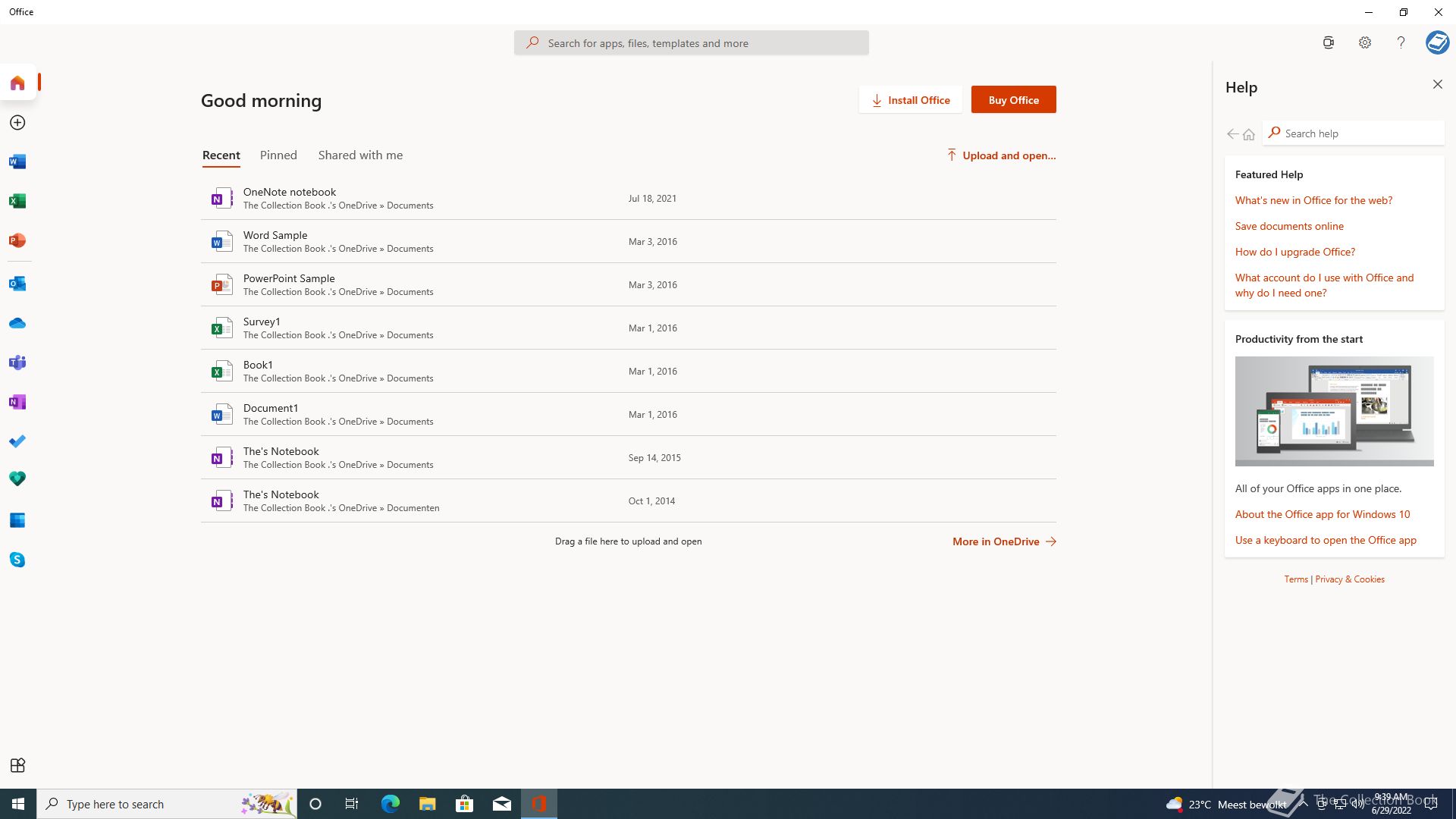Screen dimensions: 1456x819
Task: Open About the Office app for Windows 10
Action: click(x=1323, y=514)
